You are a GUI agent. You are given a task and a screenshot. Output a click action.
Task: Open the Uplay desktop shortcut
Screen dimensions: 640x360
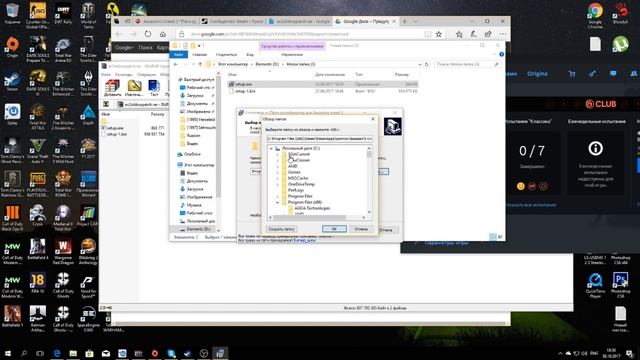coord(12,115)
